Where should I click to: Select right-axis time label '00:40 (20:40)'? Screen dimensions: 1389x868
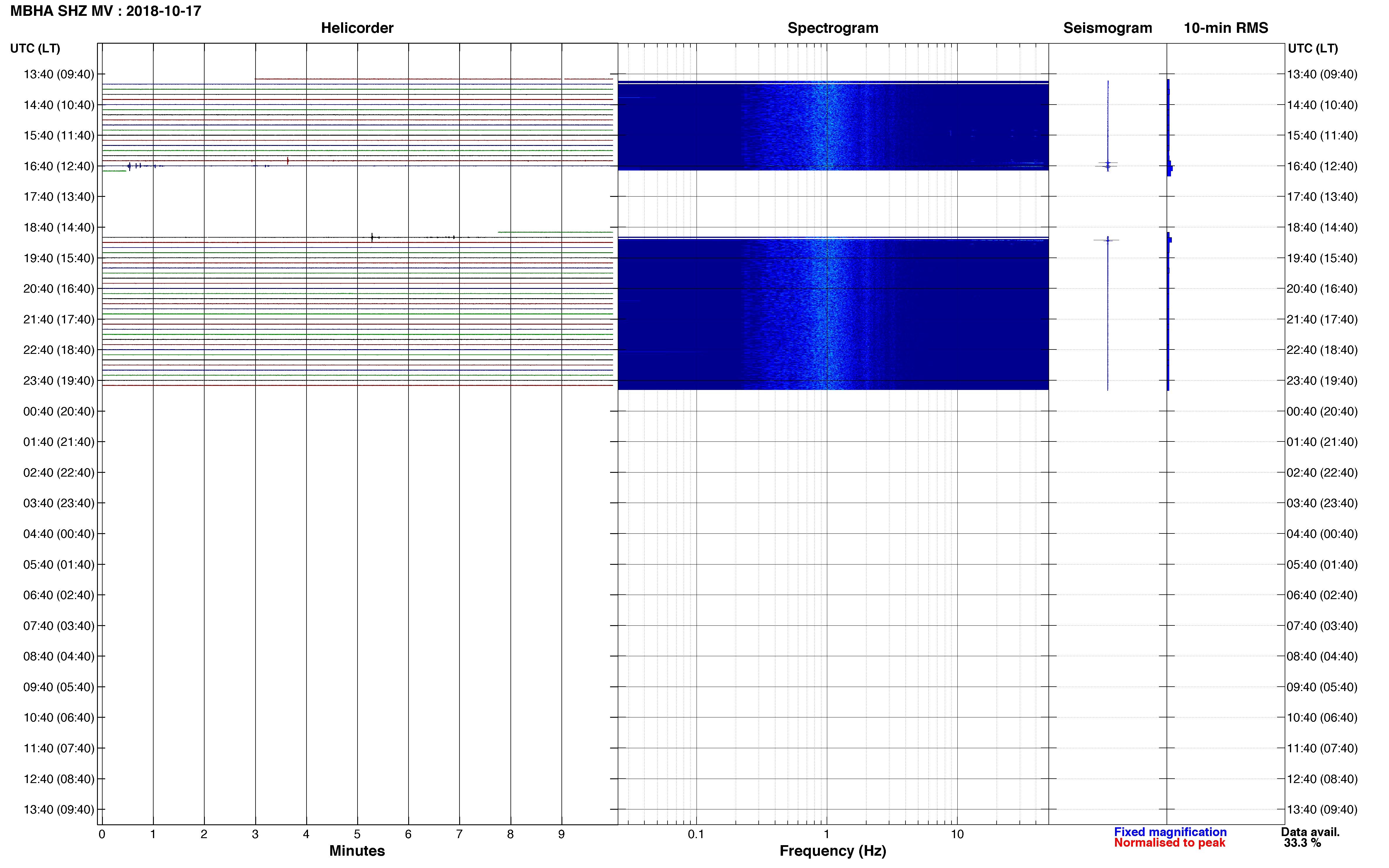pos(1322,411)
